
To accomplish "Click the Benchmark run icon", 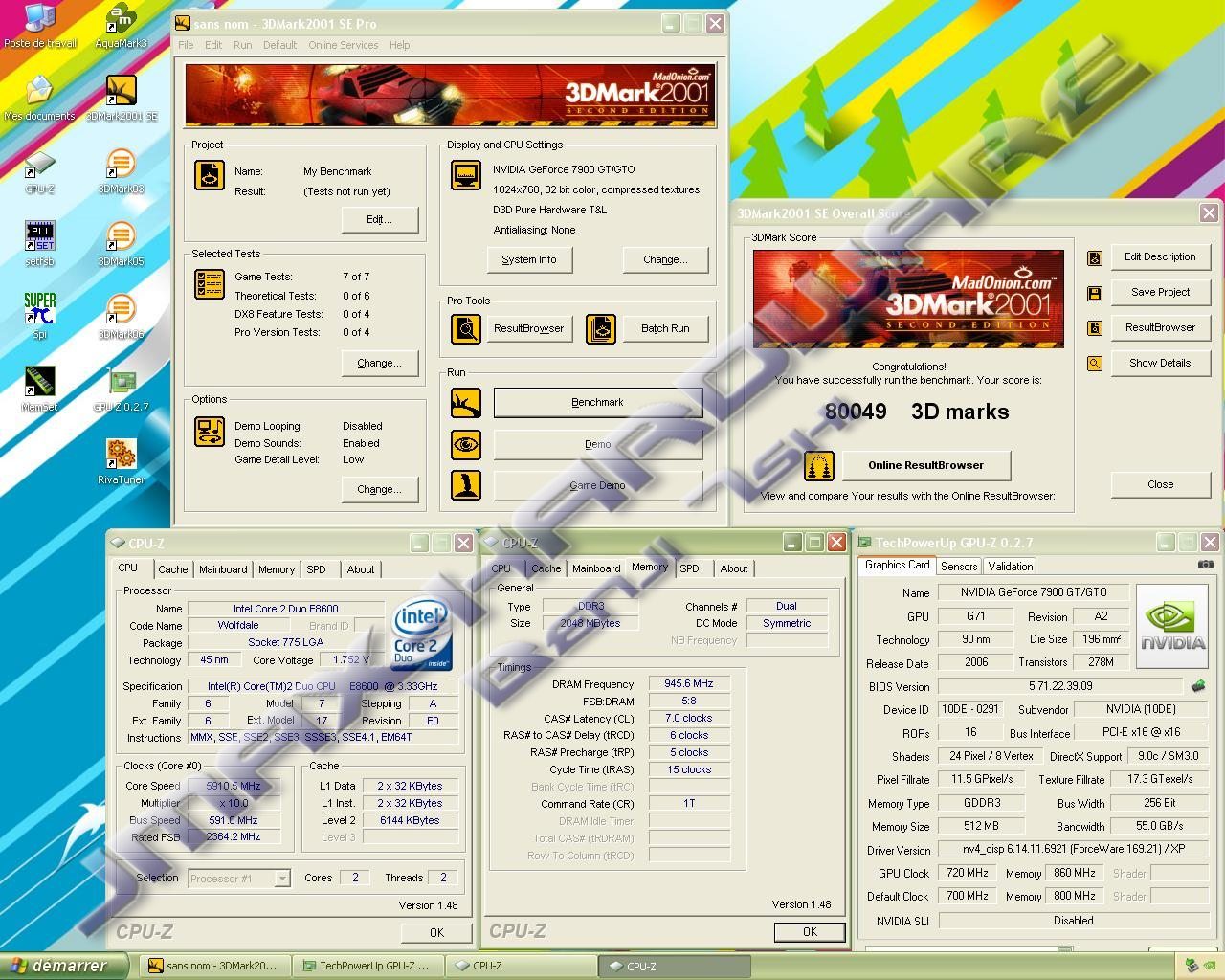I will (466, 403).
